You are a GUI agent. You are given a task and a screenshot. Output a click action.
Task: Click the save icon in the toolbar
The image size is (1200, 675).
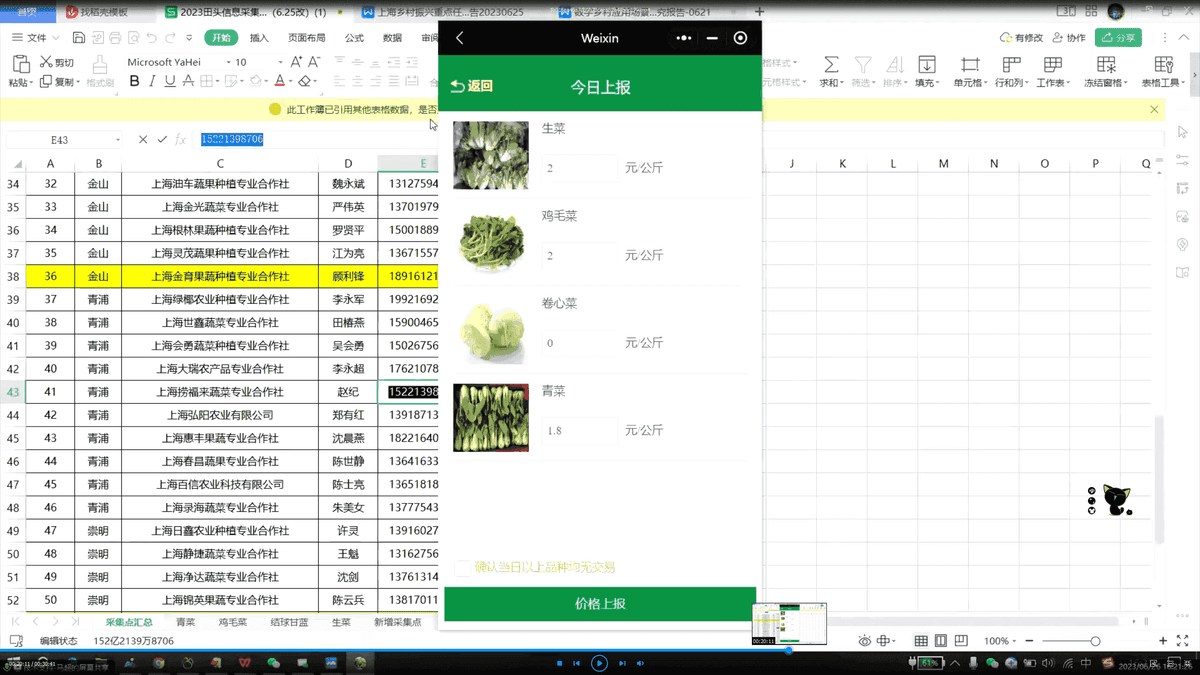coord(79,38)
